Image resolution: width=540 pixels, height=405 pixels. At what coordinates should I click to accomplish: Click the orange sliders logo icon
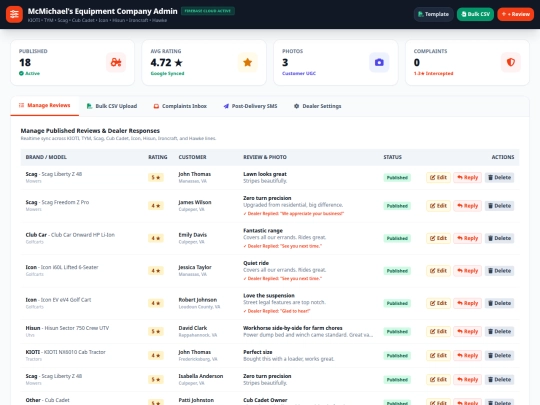[14, 14]
